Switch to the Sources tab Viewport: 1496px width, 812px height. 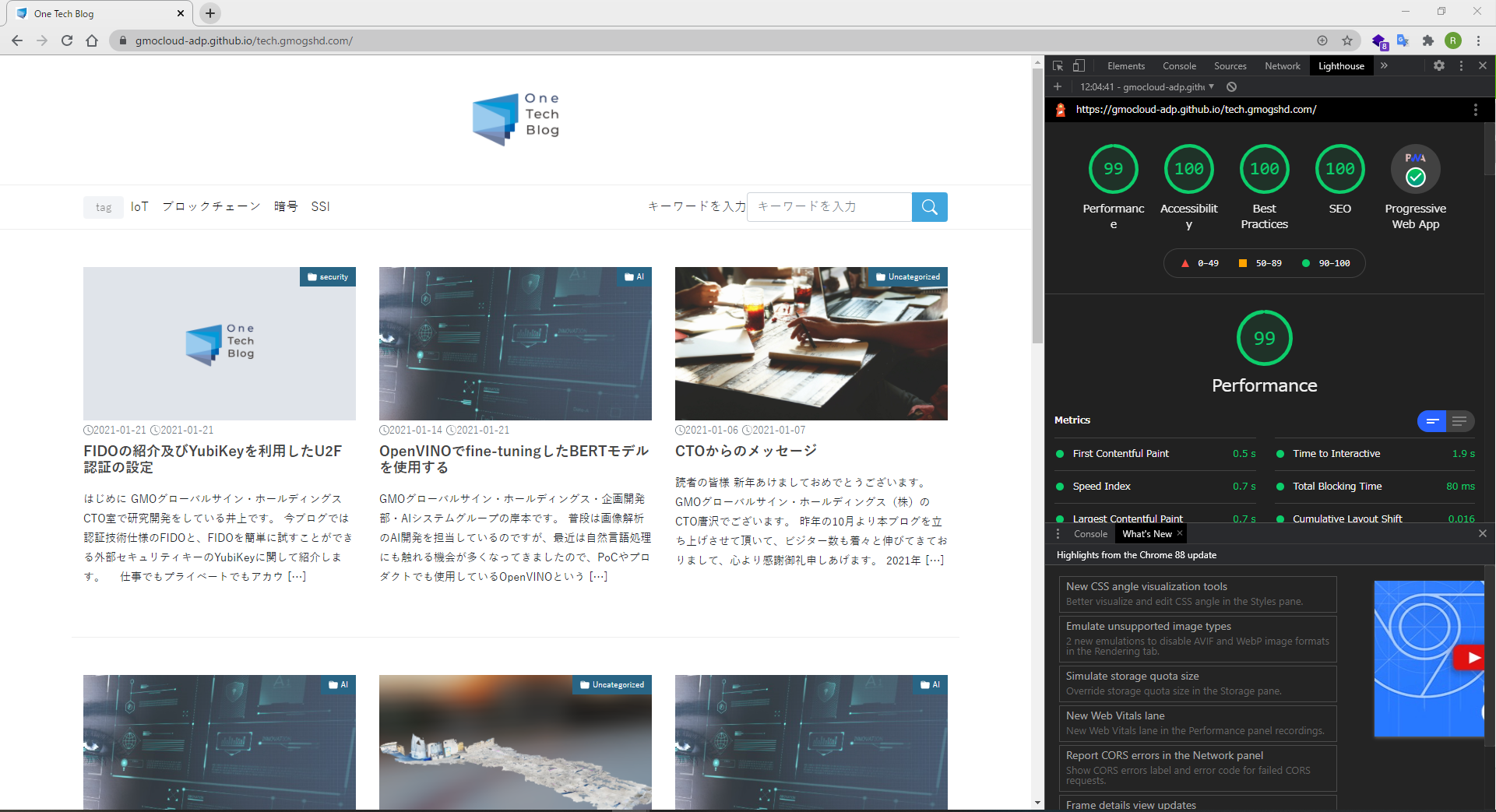[1230, 66]
